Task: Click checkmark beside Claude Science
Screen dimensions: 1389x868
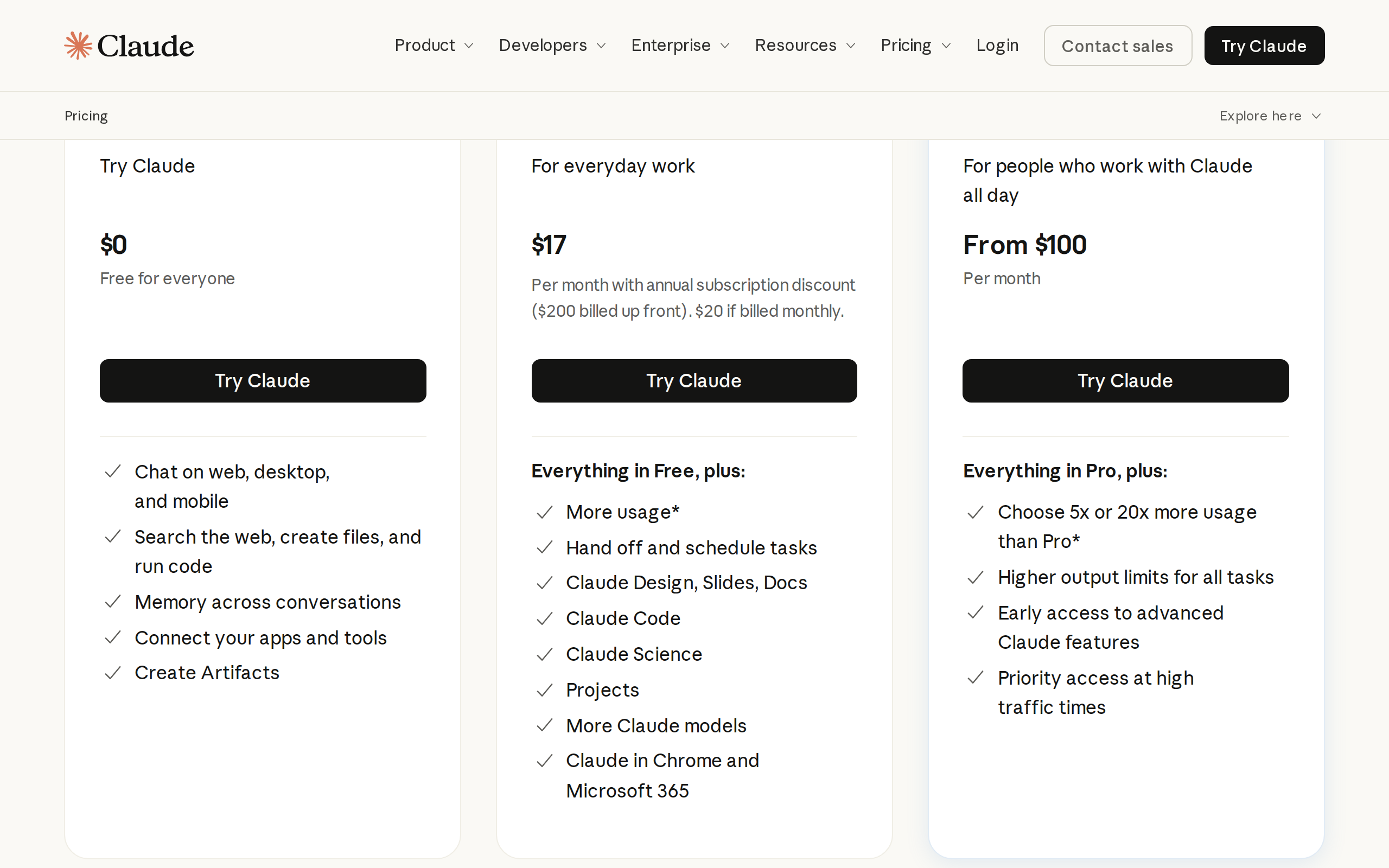Action: tap(544, 654)
